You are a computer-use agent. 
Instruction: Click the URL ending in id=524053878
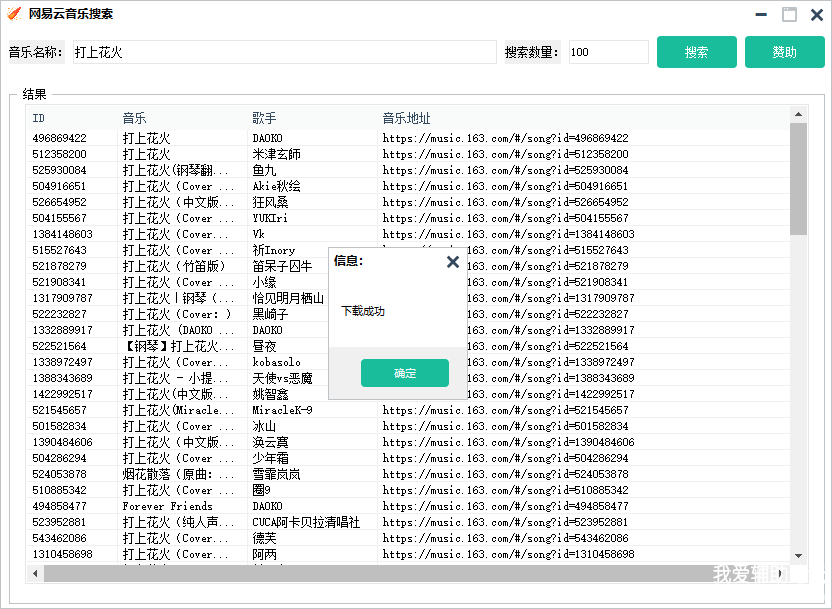point(506,474)
